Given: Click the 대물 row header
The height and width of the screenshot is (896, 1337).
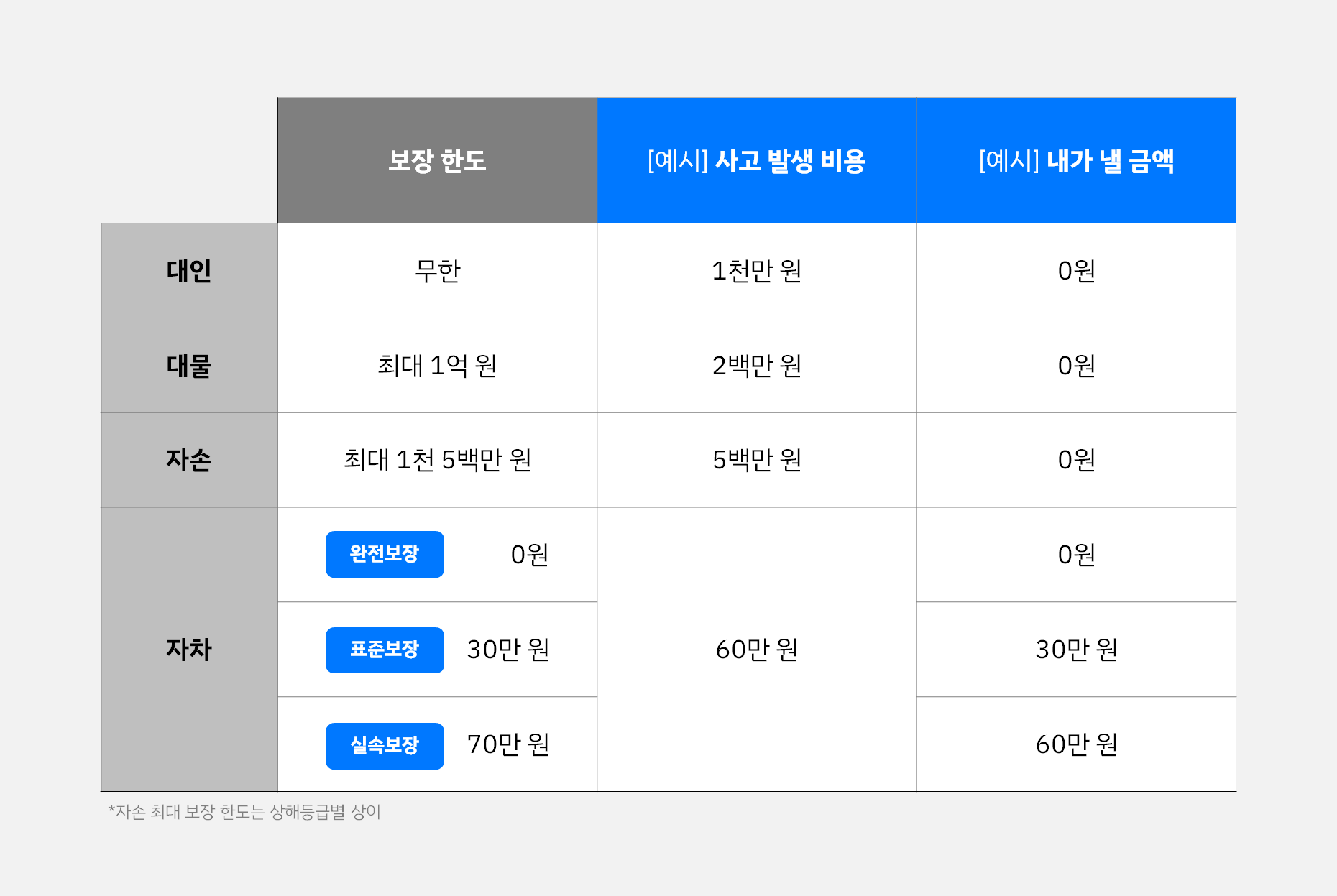Looking at the screenshot, I should [x=189, y=366].
